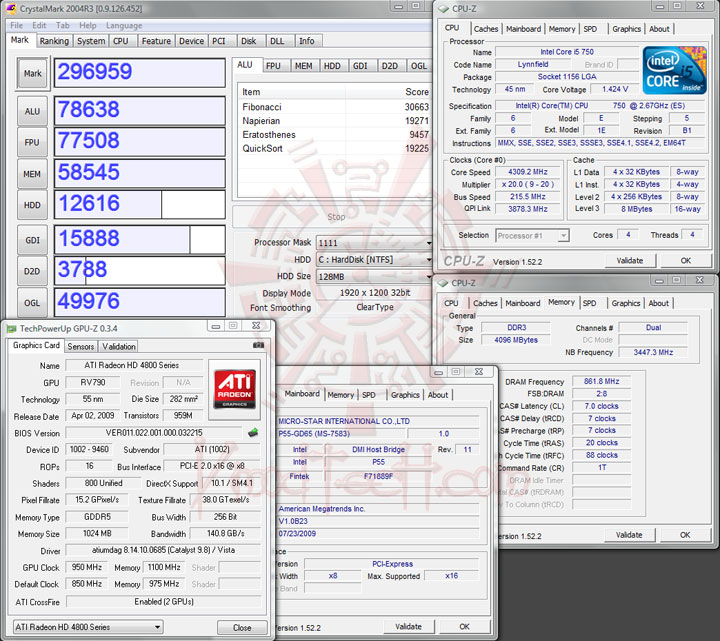Click the Stop button in CrystalMark
This screenshot has height=641, width=720.
click(x=336, y=217)
